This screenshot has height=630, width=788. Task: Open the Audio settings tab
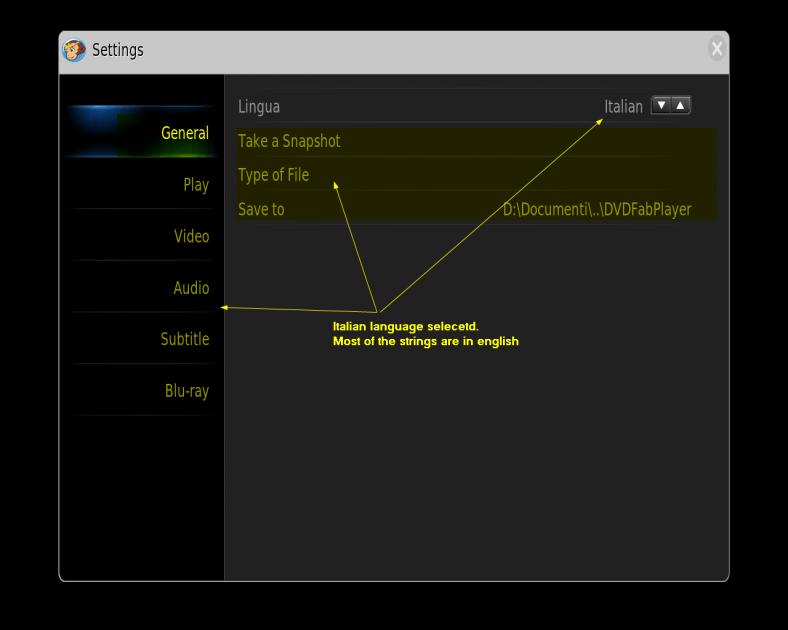pyautogui.click(x=140, y=287)
